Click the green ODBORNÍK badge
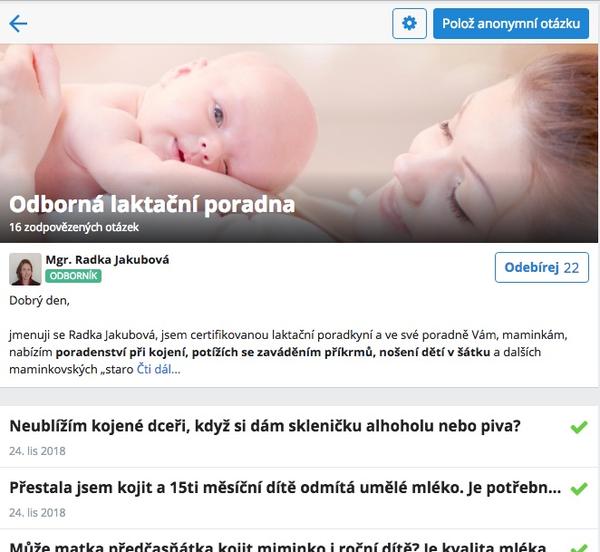Screen dimensions: 600x552 [73, 276]
